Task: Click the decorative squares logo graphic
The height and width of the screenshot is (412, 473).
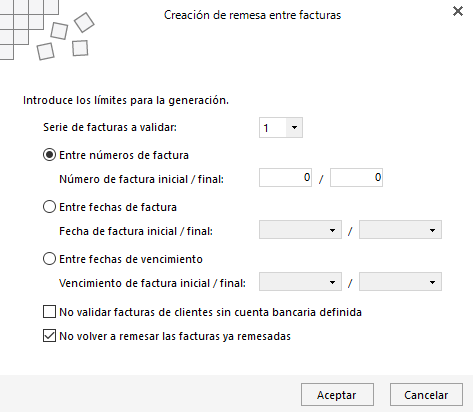Action: point(47,30)
